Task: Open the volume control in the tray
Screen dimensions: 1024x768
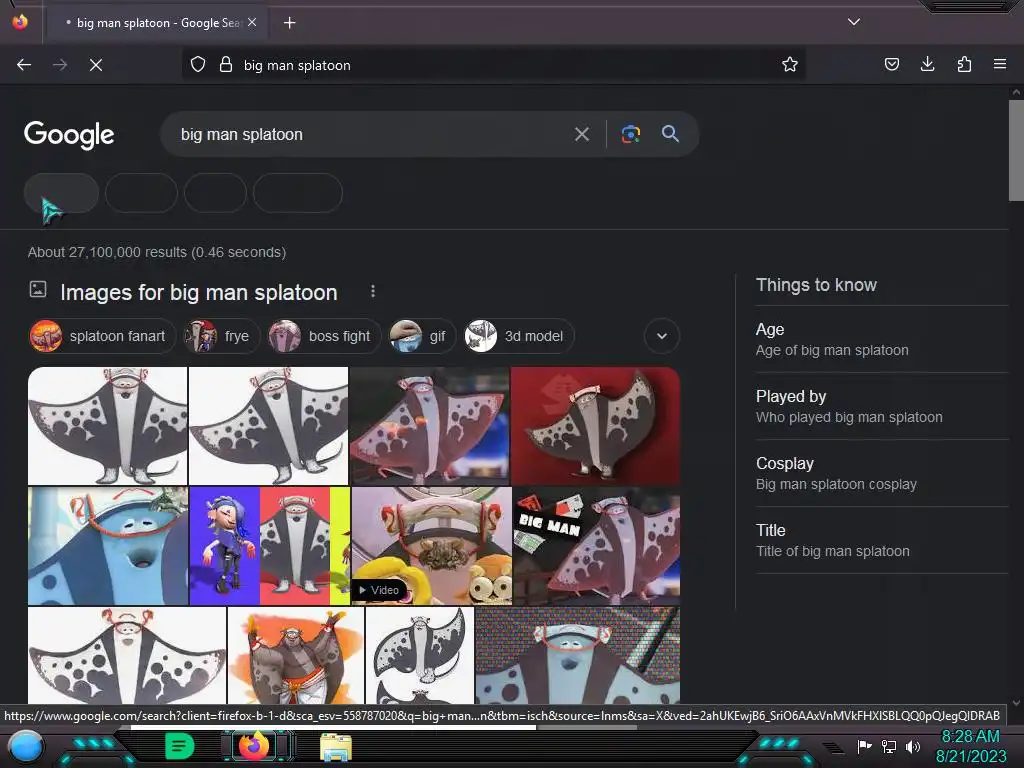Action: (x=913, y=746)
